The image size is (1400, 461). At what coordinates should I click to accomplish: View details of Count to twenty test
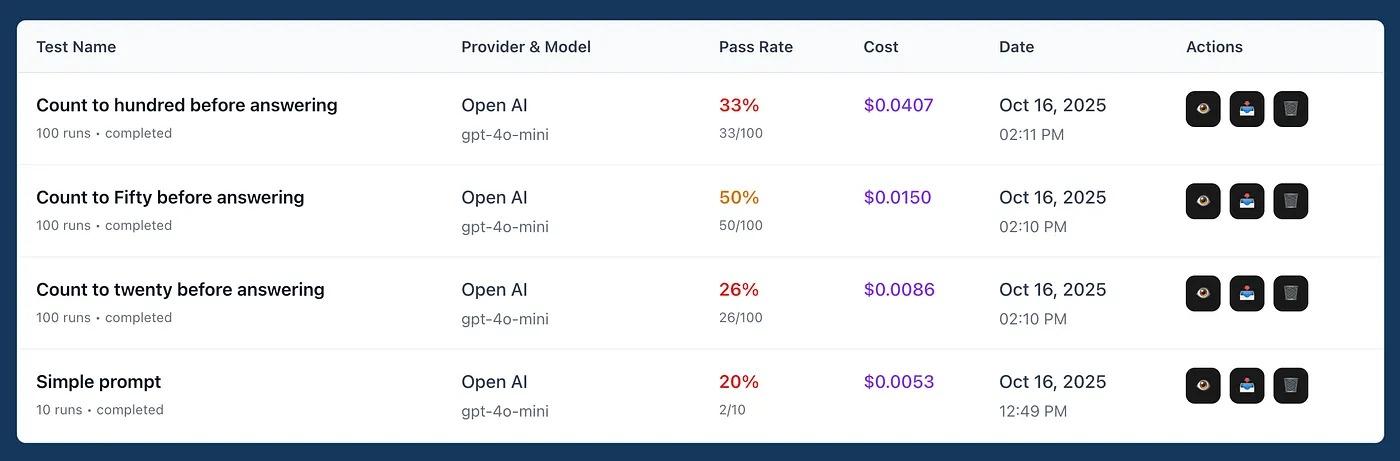point(1203,293)
